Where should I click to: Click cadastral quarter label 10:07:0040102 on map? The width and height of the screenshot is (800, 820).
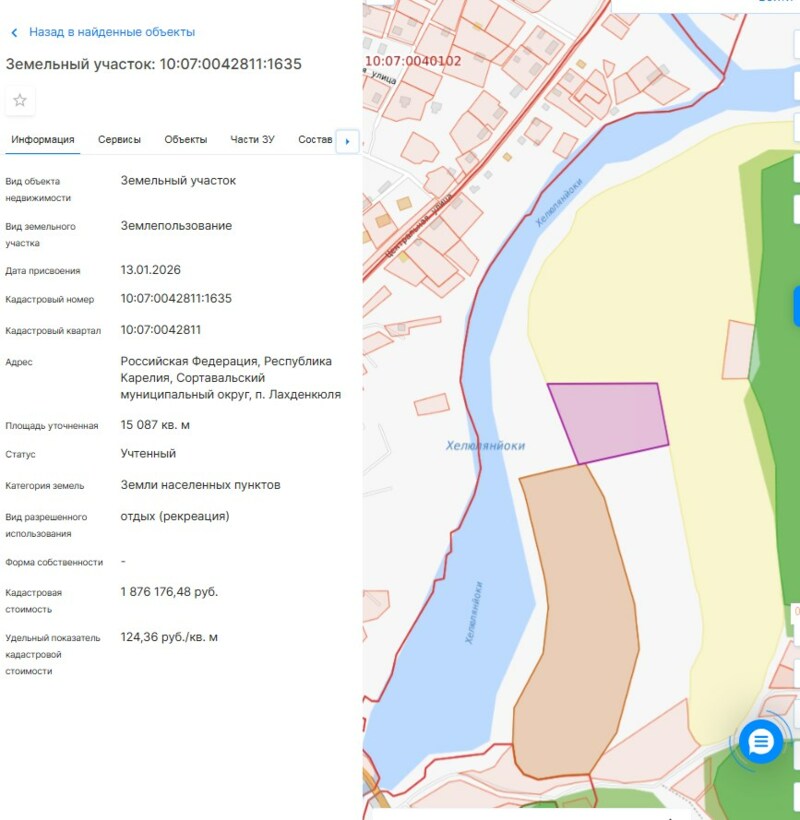[x=413, y=61]
